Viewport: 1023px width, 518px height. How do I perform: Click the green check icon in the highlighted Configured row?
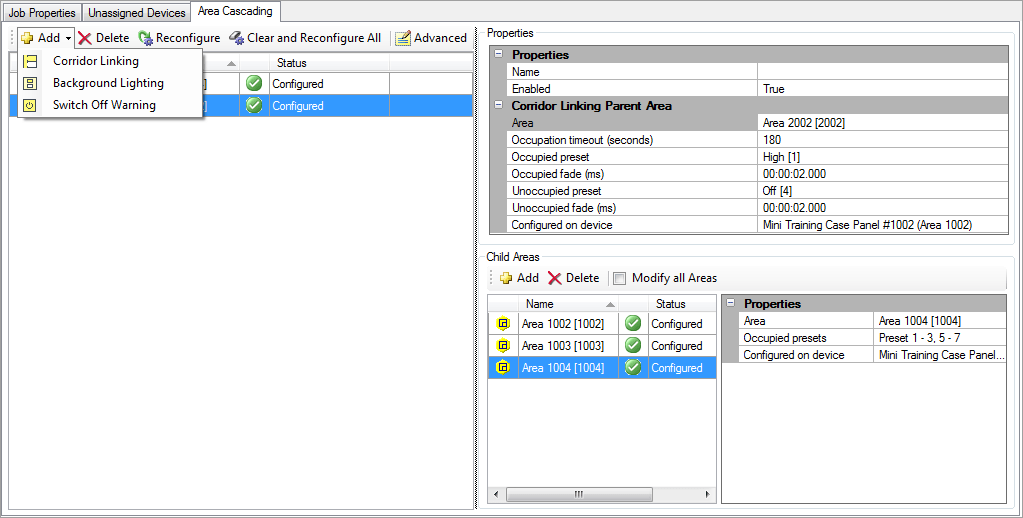(x=254, y=106)
